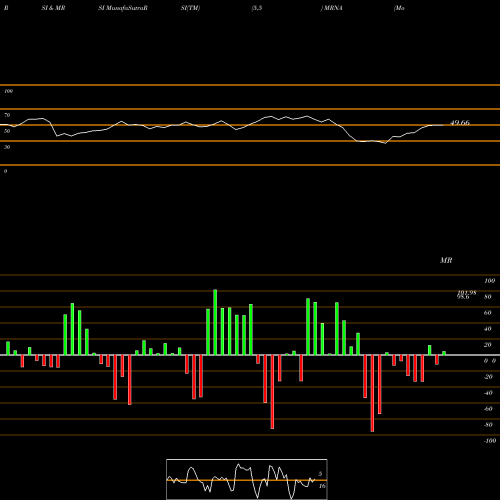Click the 'SI & MR' header text
Viewport: 500px width, 500px height.
(53, 8)
